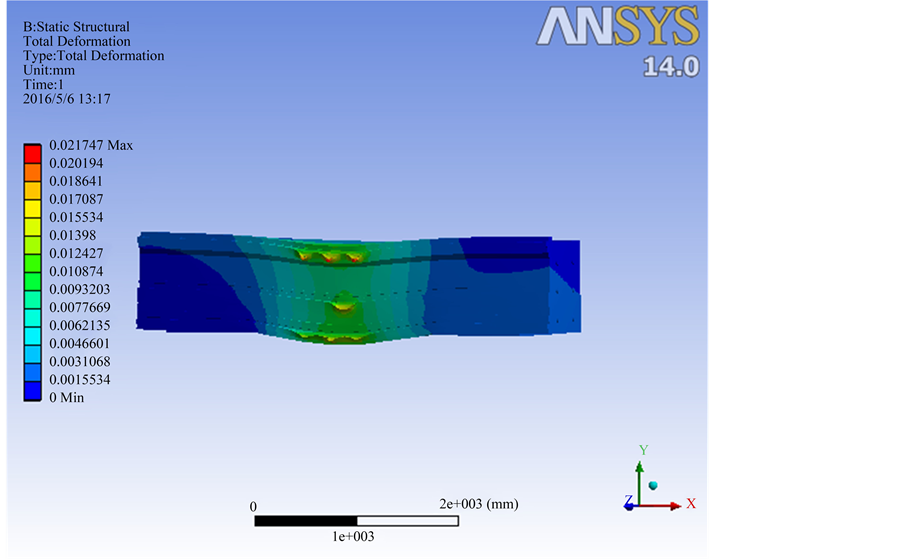Click the cyan isometric sphere near triad
This screenshot has width=903, height=559.
click(653, 485)
